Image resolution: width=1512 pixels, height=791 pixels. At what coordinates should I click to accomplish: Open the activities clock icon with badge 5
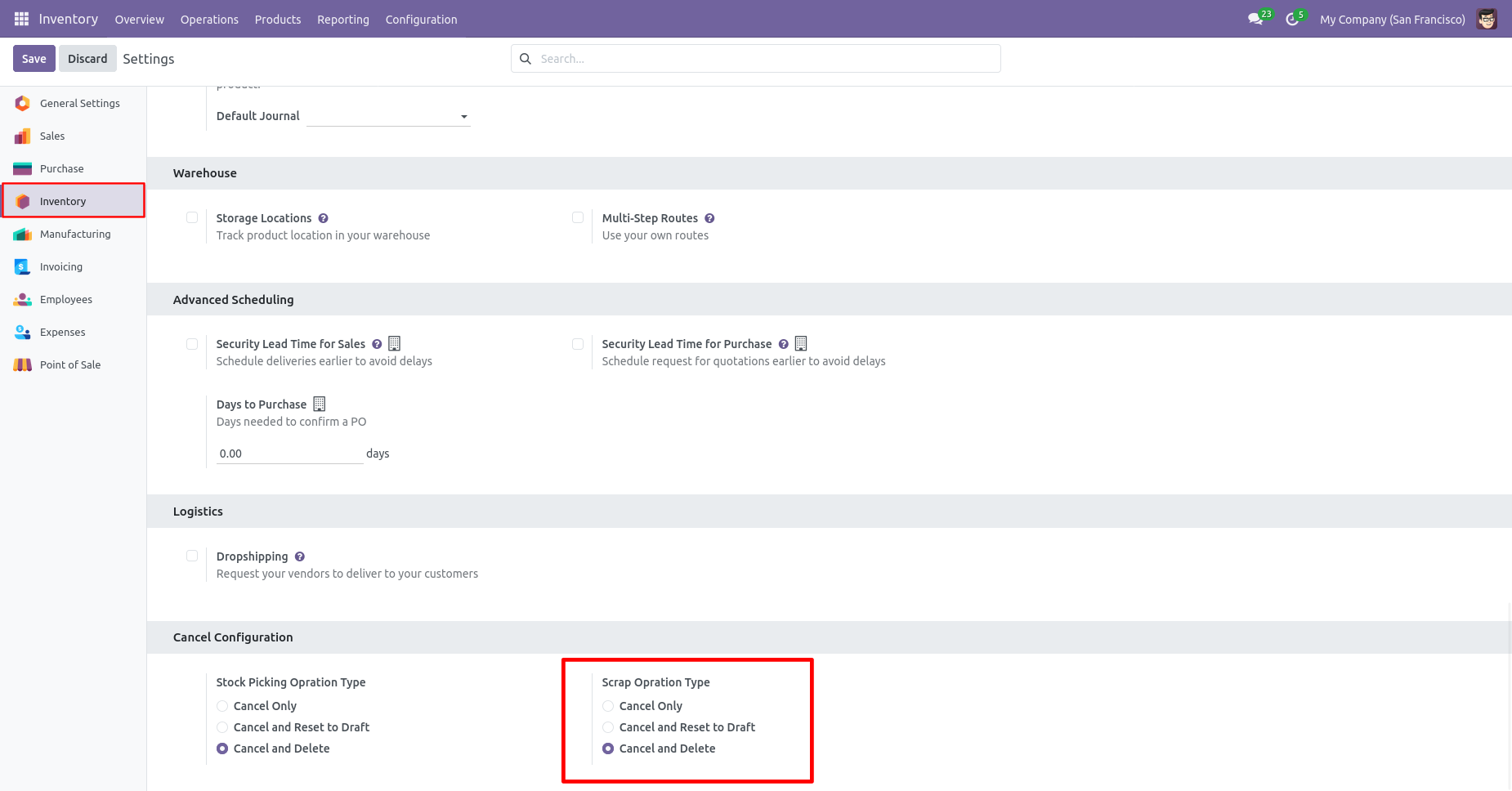pos(1295,18)
